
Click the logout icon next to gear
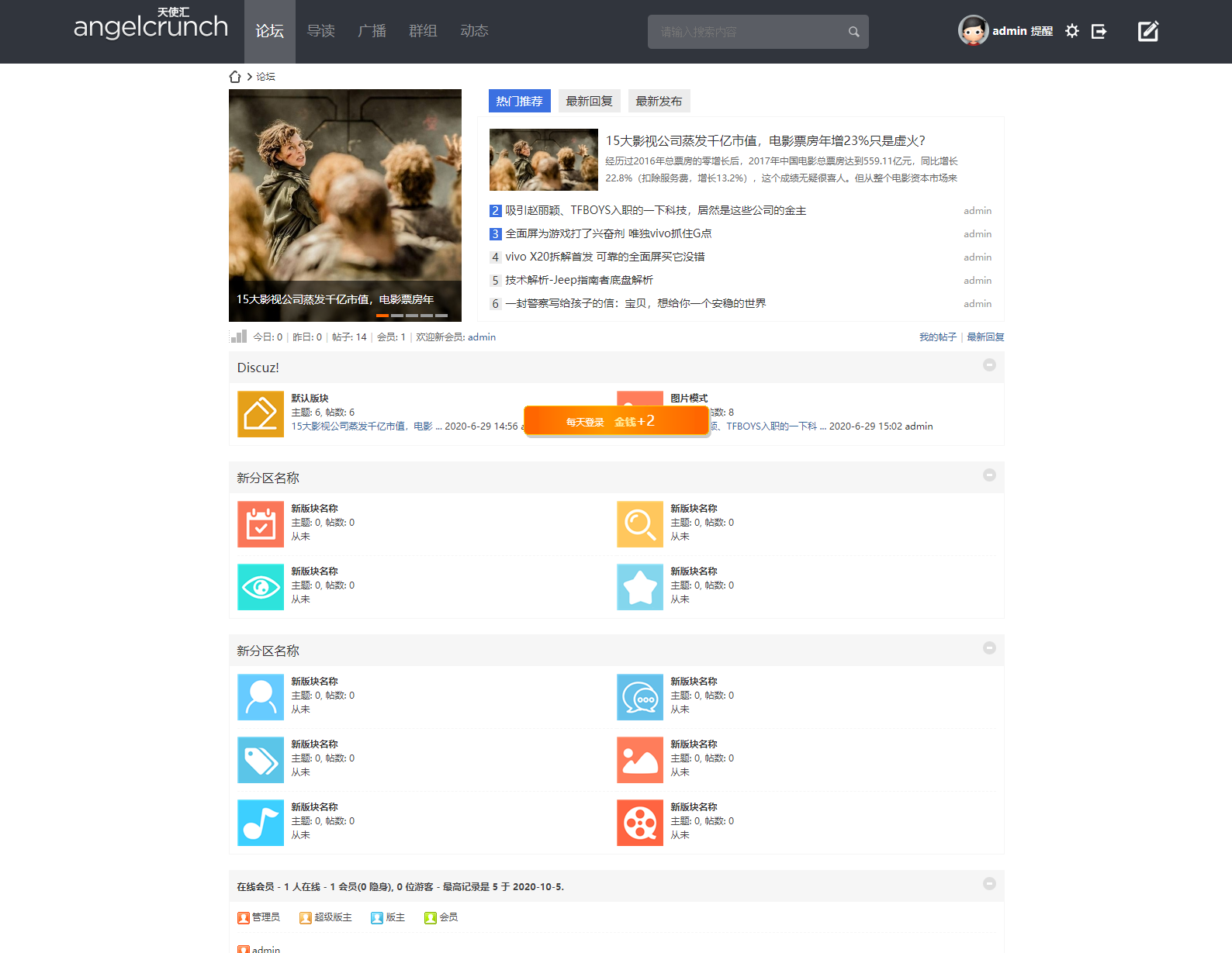coord(1099,31)
